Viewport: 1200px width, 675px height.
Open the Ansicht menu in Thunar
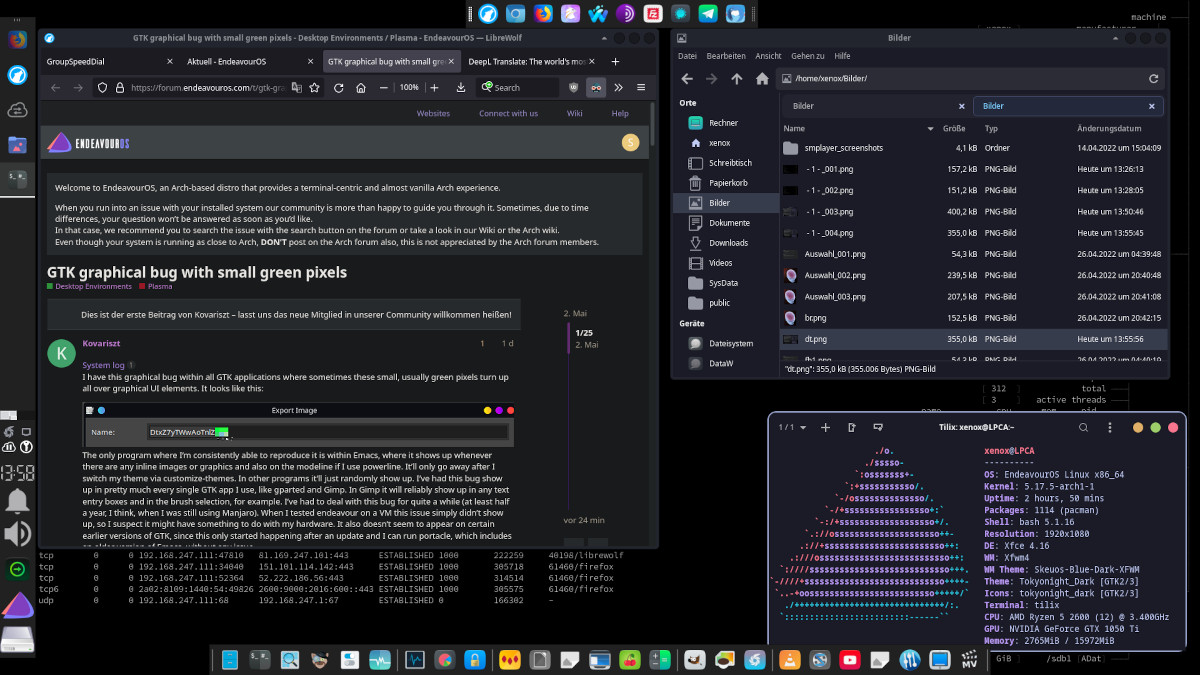[768, 56]
